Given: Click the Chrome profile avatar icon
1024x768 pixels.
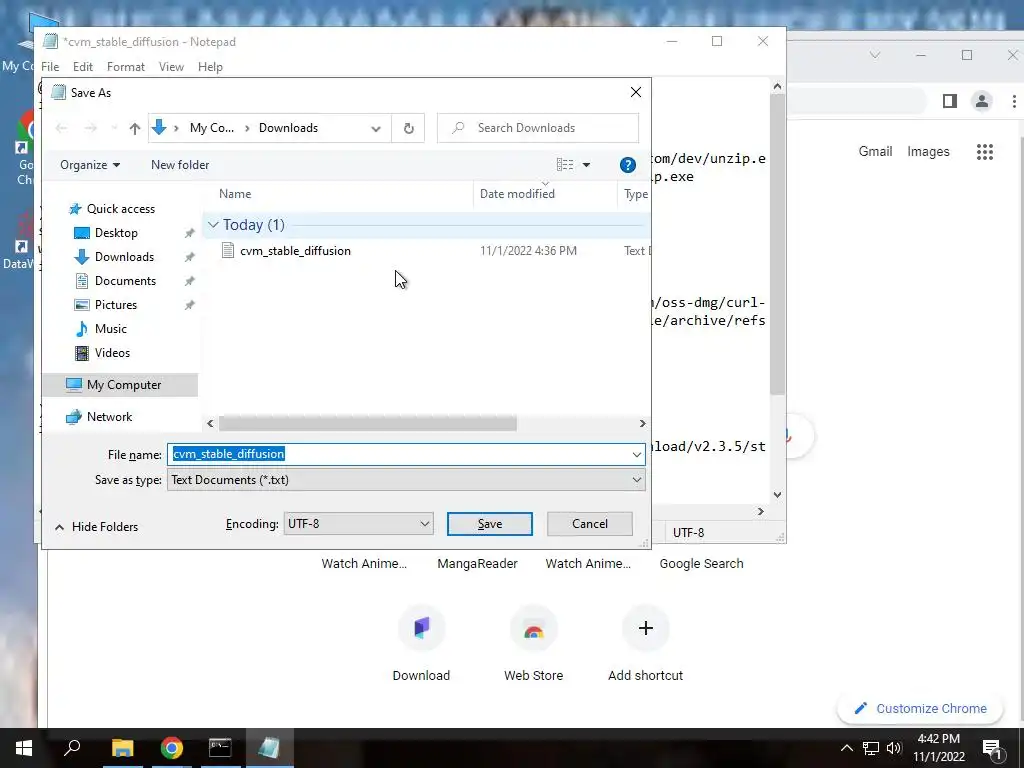Looking at the screenshot, I should 982,101.
